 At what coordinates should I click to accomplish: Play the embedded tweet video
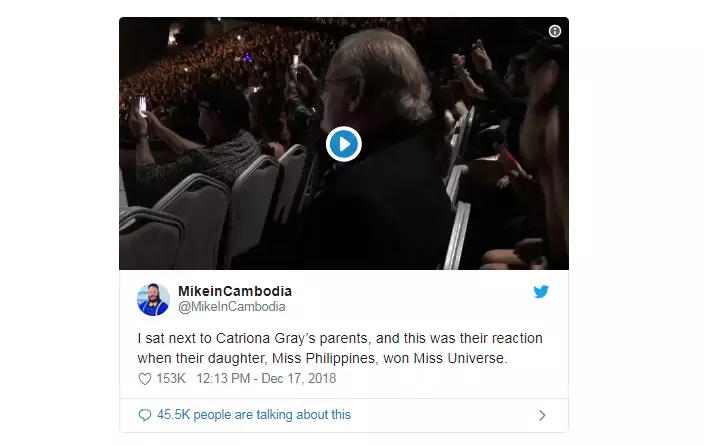coord(343,144)
